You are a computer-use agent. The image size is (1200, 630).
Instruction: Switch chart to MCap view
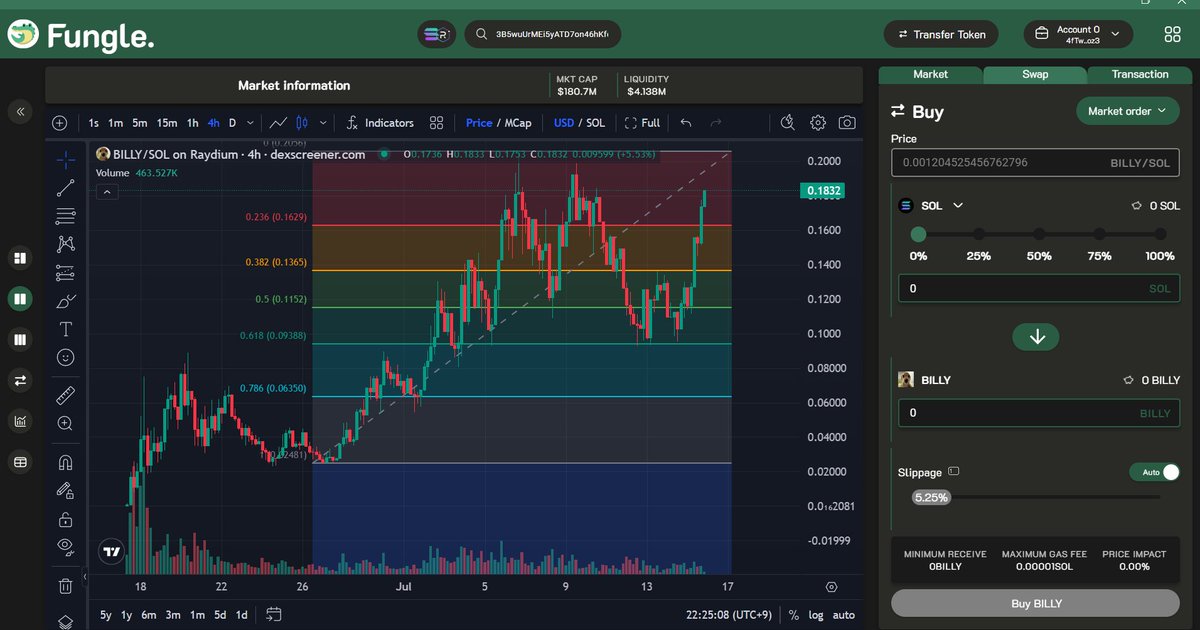(518, 123)
